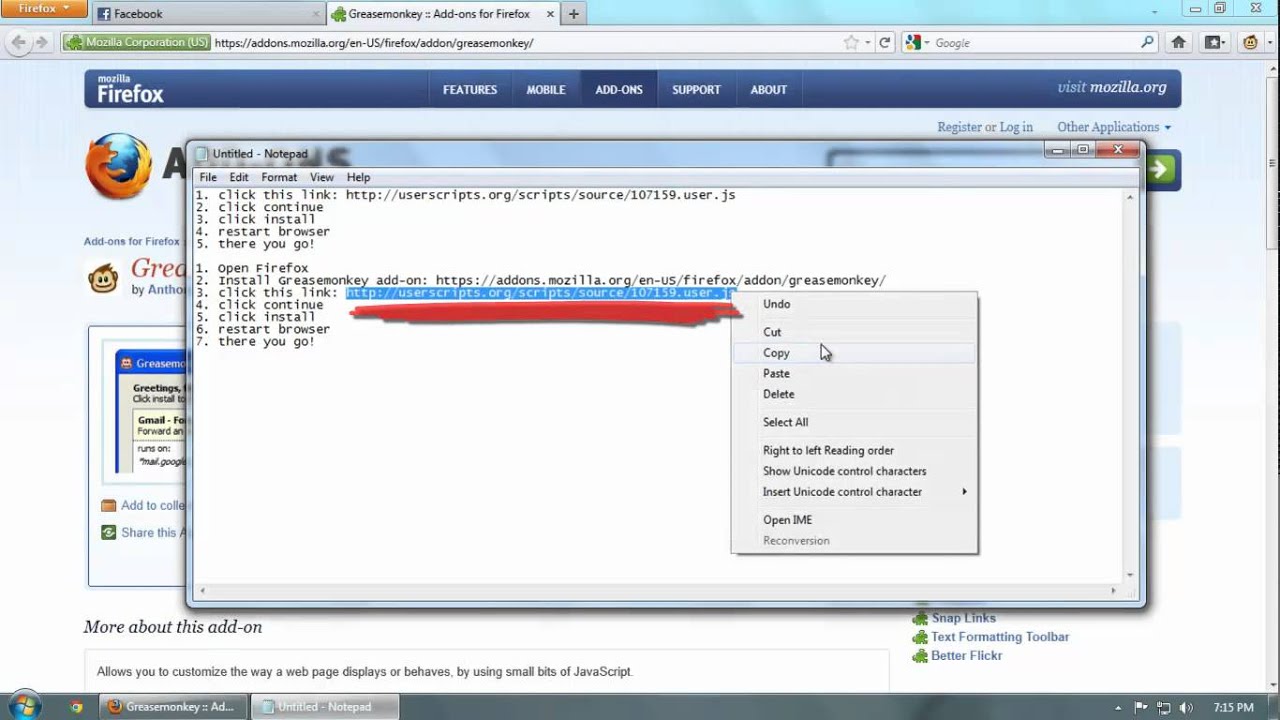Screen dimensions: 1280x720
Task: Expand the Other Applications dropdown
Action: pos(1114,127)
